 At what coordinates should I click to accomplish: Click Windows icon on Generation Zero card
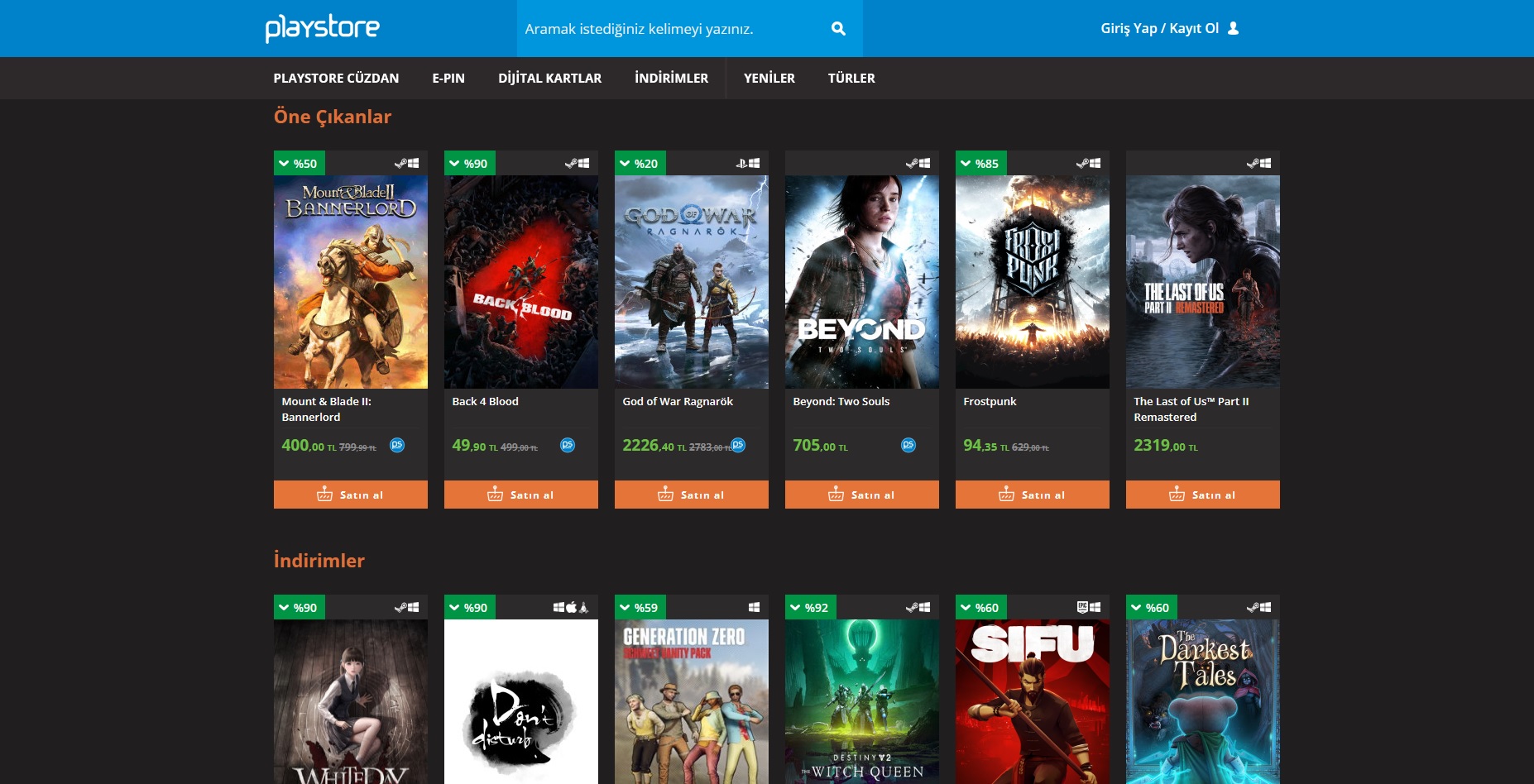(x=754, y=608)
